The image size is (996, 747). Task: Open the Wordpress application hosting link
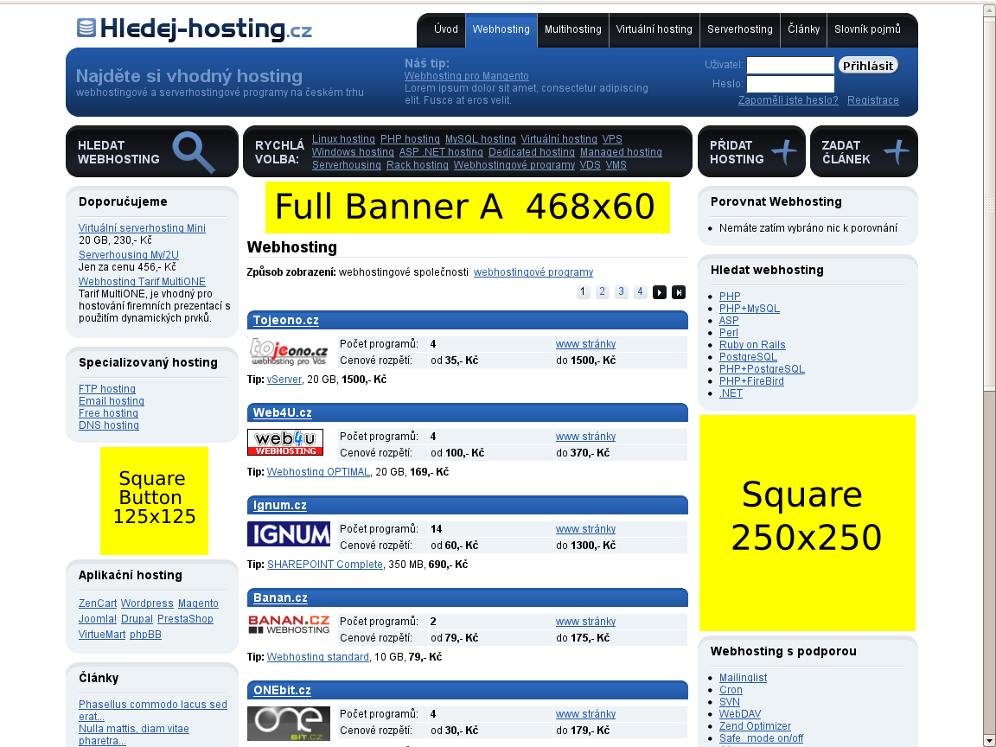click(x=147, y=603)
